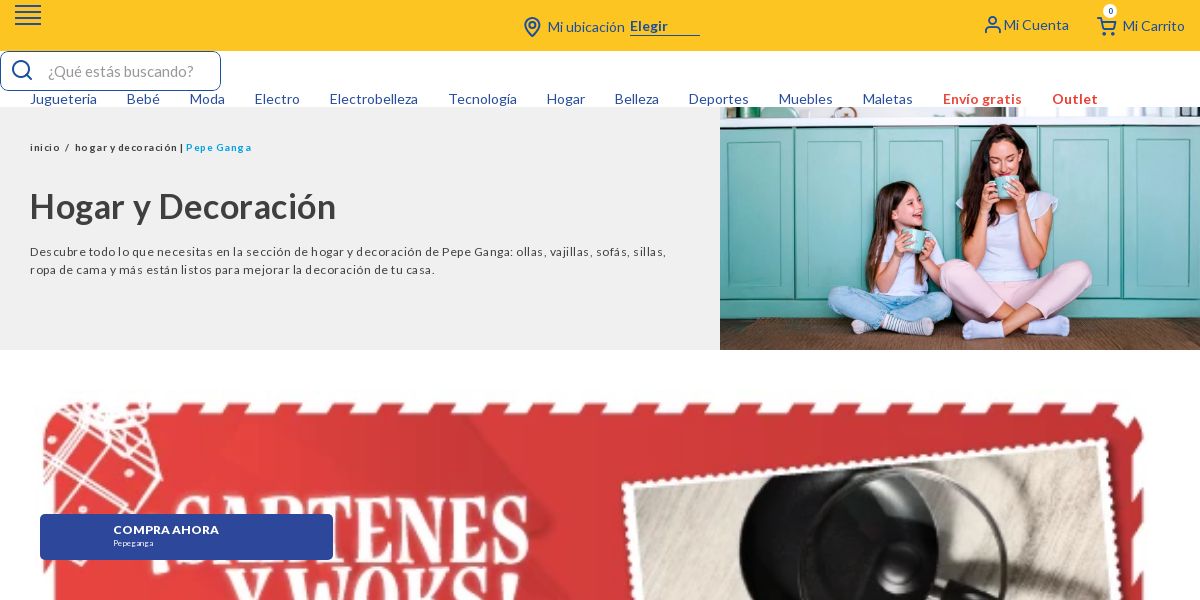Click the 'inicio' breadcrumb
This screenshot has width=1200, height=600.
(45, 148)
